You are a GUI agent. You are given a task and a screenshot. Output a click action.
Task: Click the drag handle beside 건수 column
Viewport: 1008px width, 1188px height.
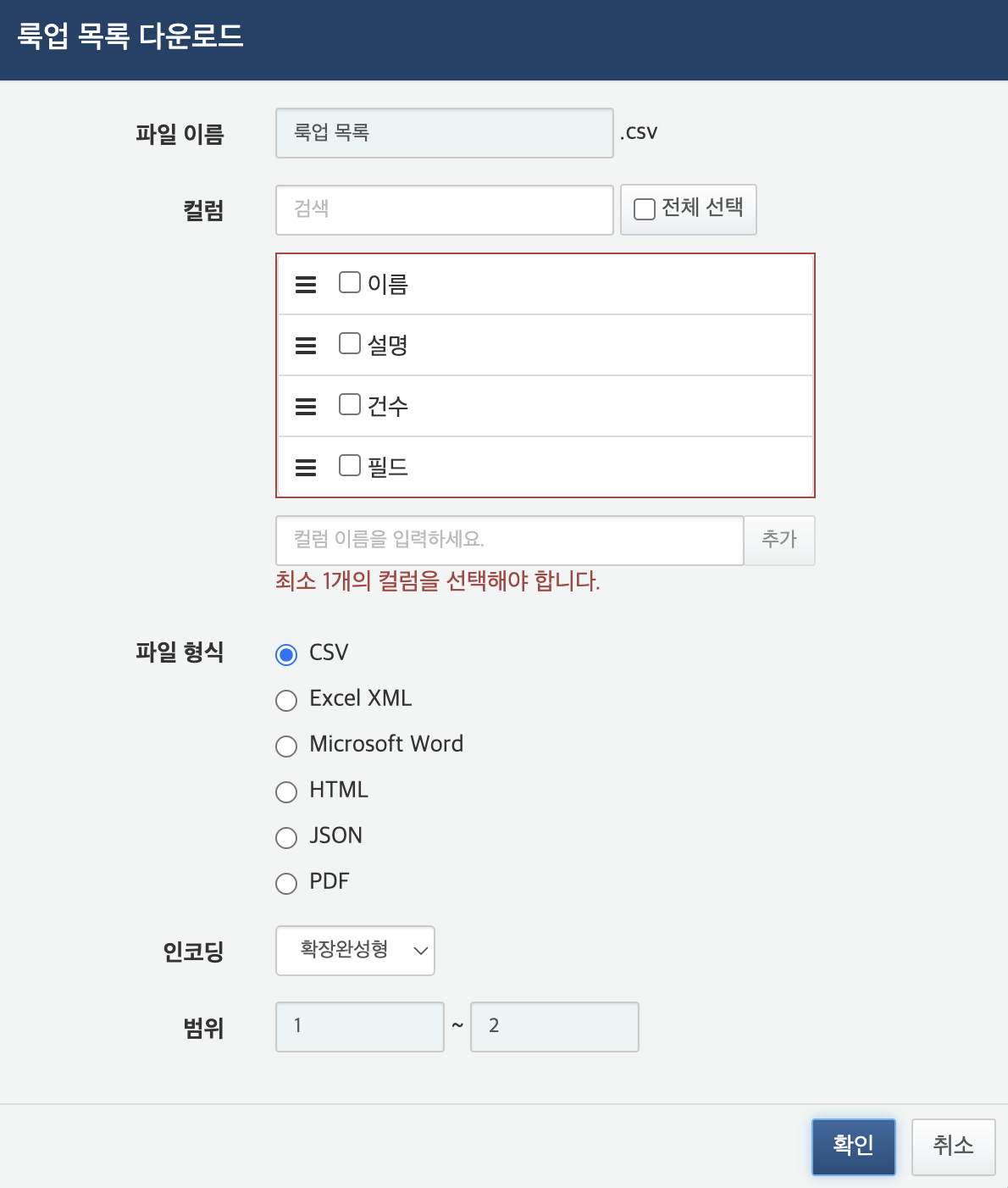pos(304,406)
